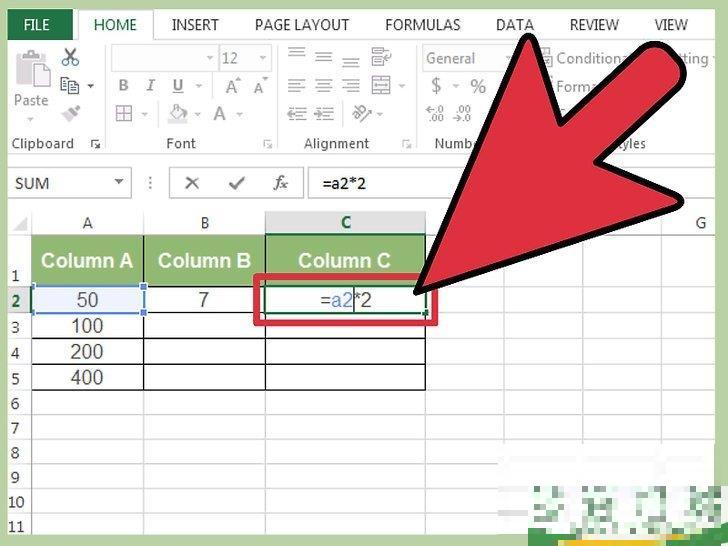728x546 pixels.
Task: Open Clipboard dialog launcher
Action: (x=96, y=144)
